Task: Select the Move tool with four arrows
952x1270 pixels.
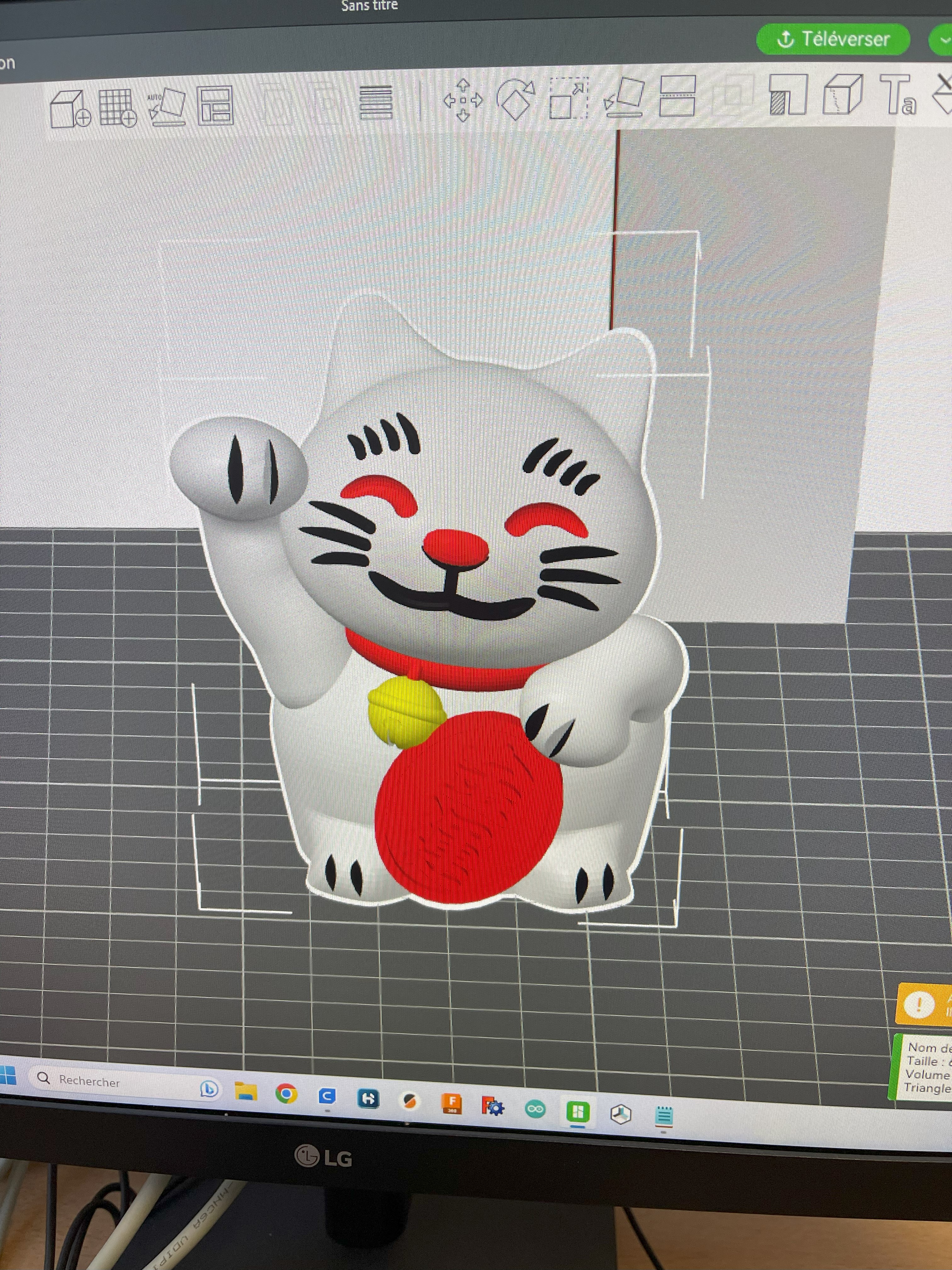Action: pyautogui.click(x=463, y=100)
